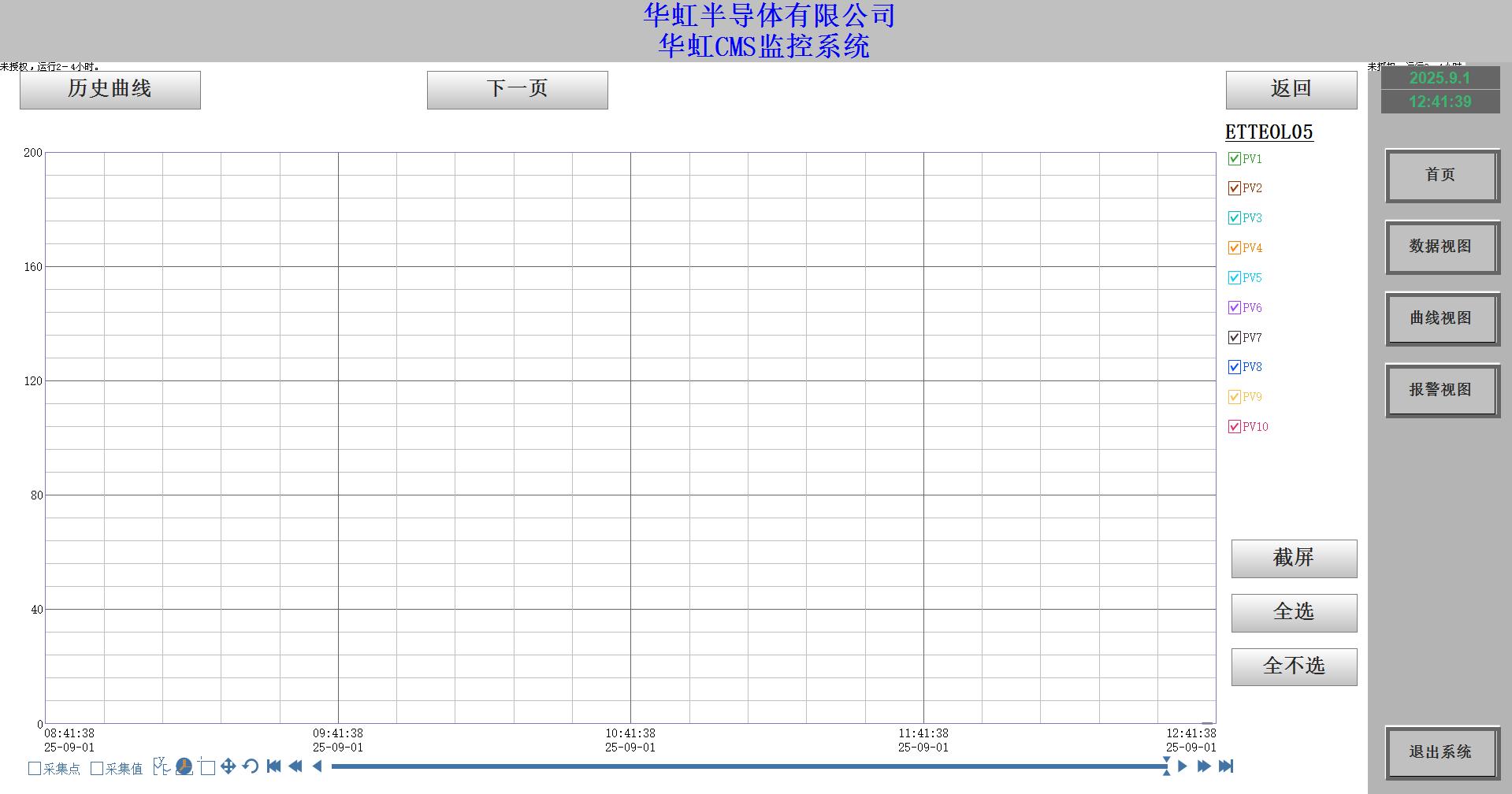Activate the pan move arrows tool
Screen dimensions: 1512x794
[x=228, y=766]
